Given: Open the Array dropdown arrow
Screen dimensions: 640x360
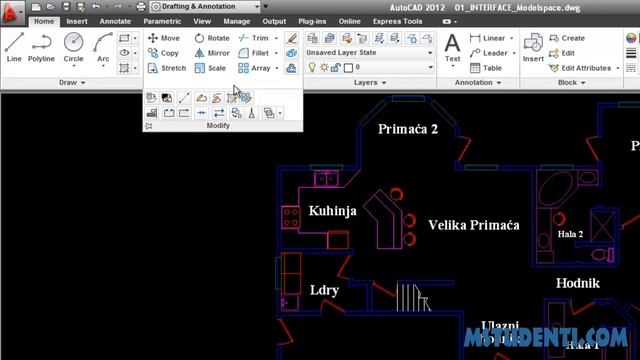Looking at the screenshot, I should tap(277, 68).
